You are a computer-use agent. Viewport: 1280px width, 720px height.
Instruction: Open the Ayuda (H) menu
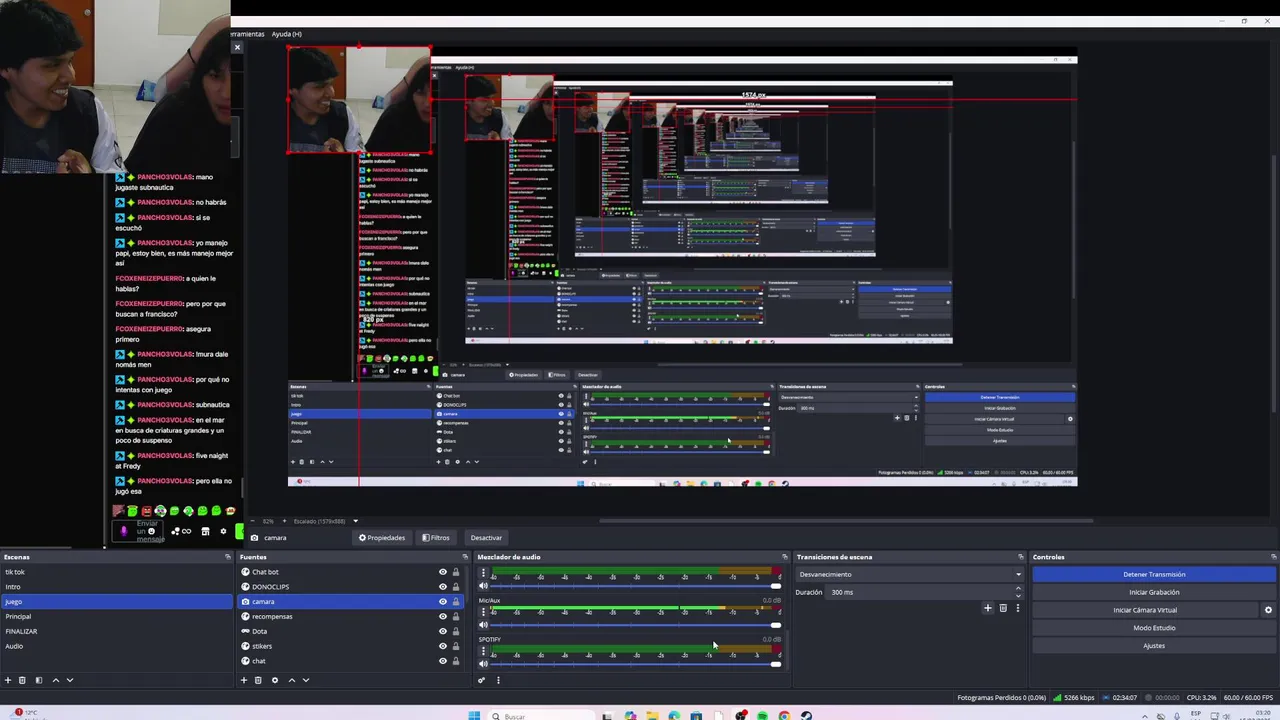coord(286,34)
